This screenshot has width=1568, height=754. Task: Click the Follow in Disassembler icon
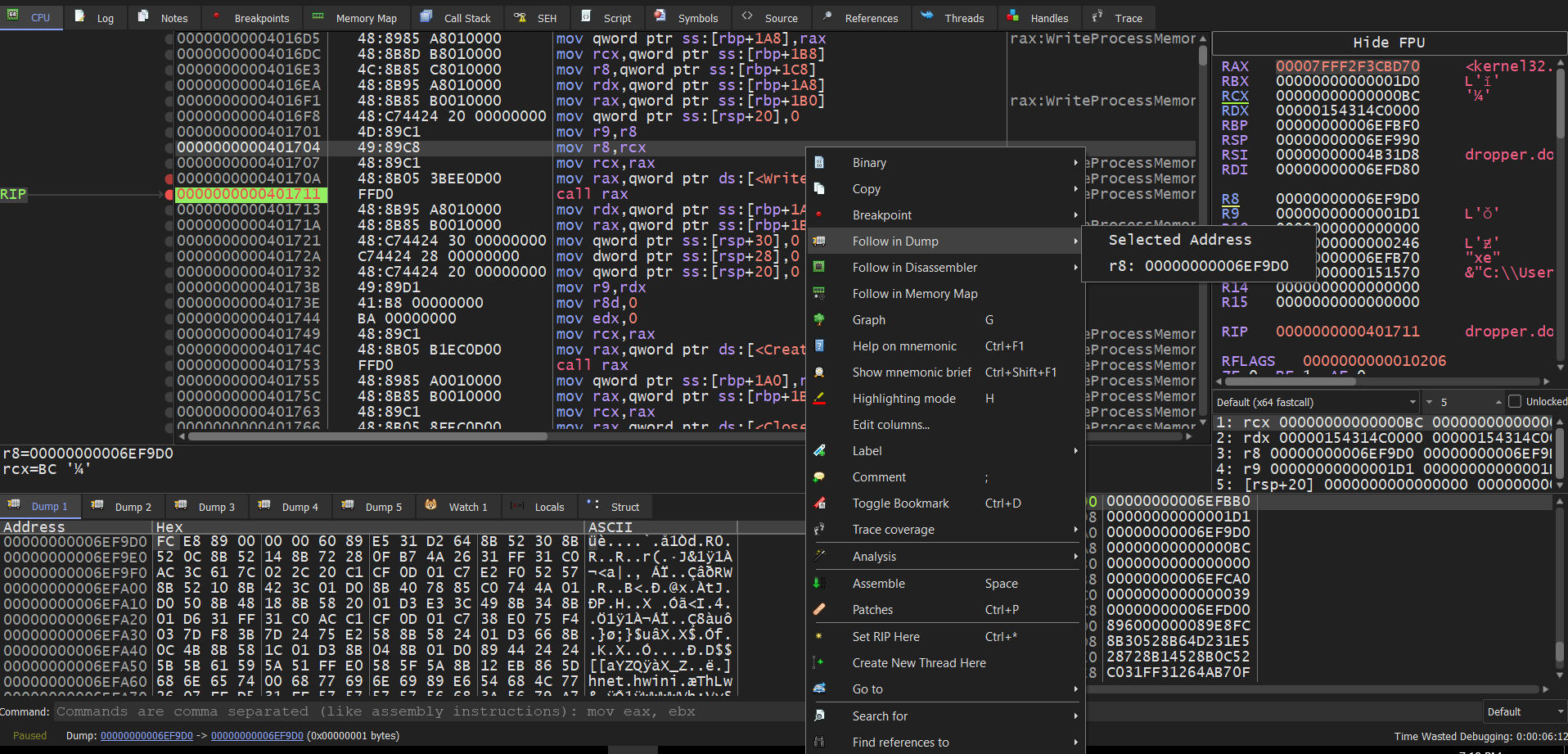(819, 268)
